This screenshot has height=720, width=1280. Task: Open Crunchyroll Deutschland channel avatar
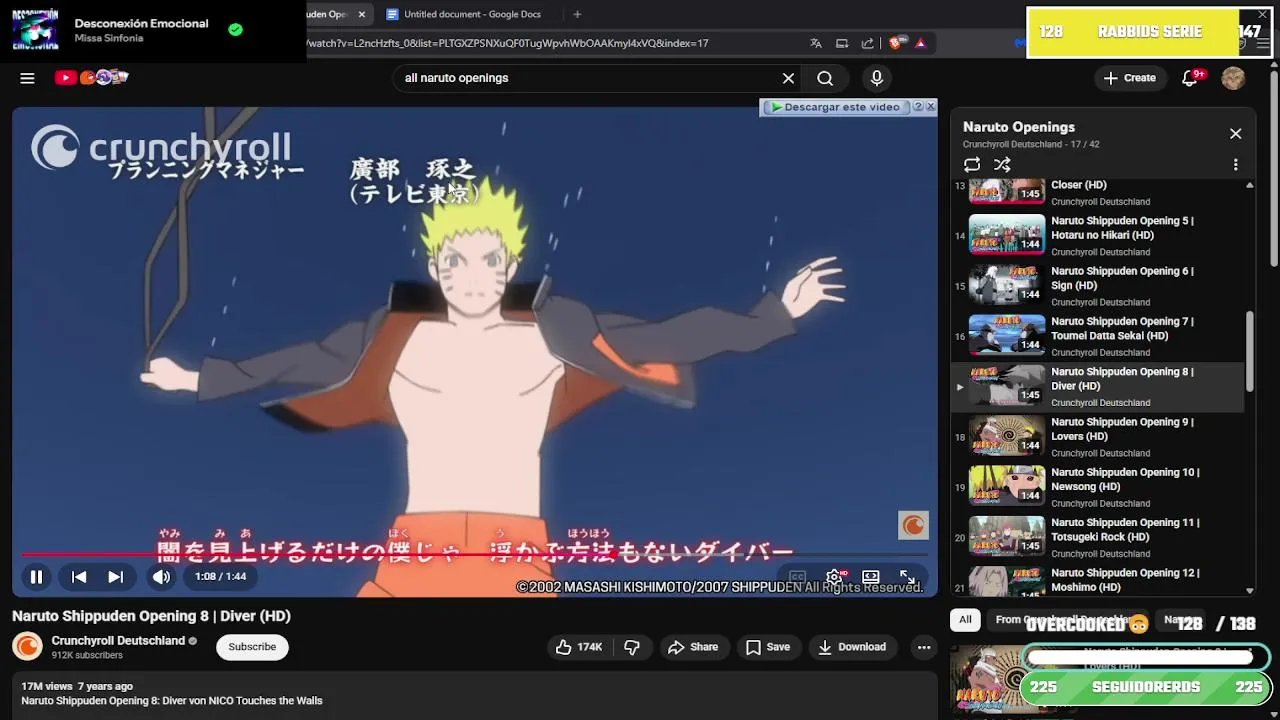tap(27, 647)
